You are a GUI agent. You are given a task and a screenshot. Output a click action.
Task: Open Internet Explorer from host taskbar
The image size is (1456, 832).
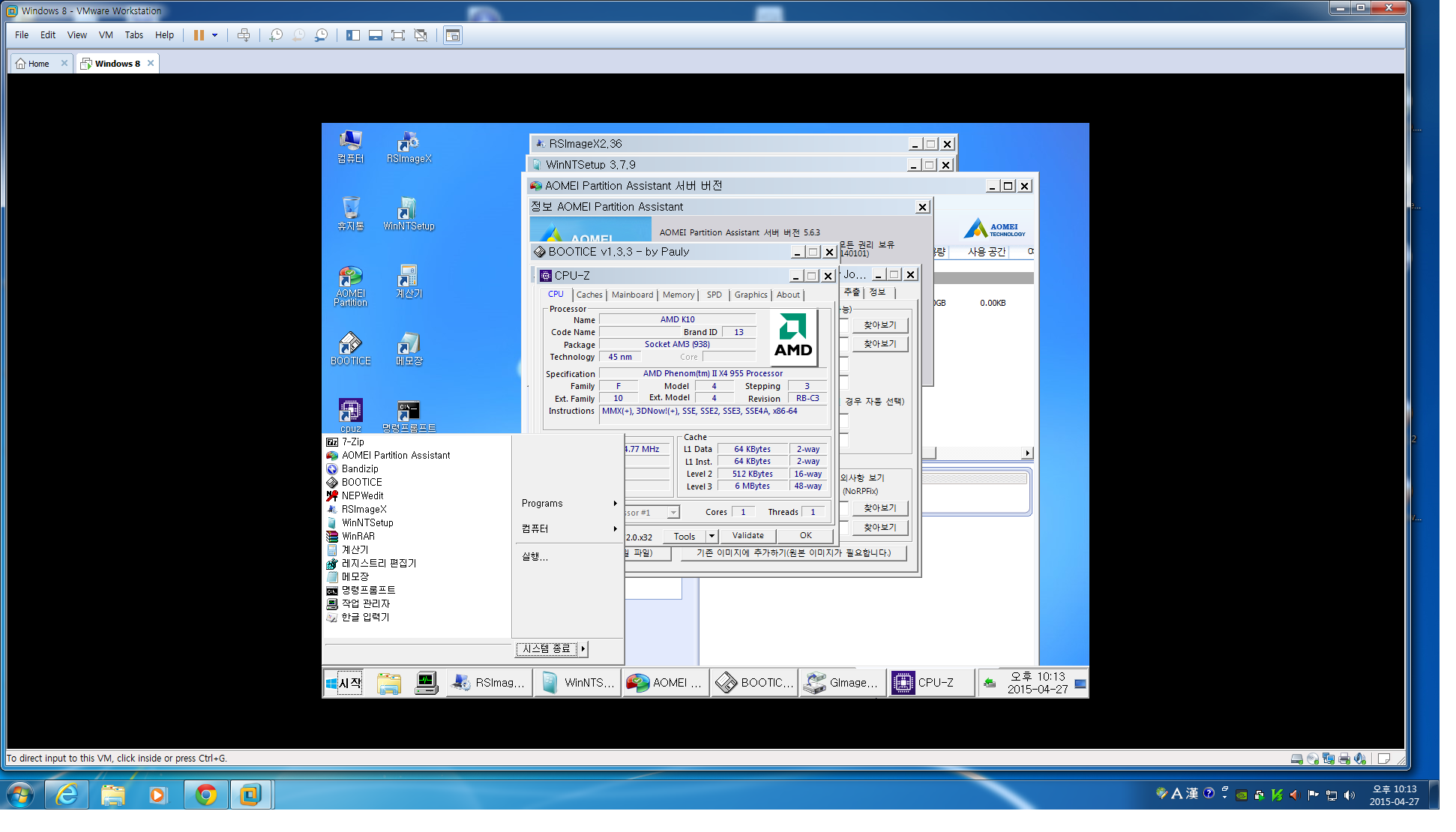67,795
